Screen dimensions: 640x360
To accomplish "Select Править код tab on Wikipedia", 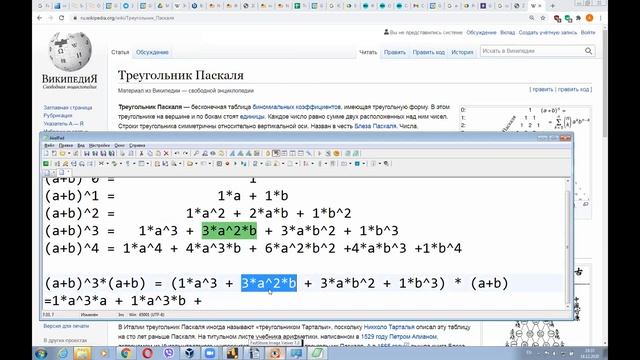I will 428,52.
